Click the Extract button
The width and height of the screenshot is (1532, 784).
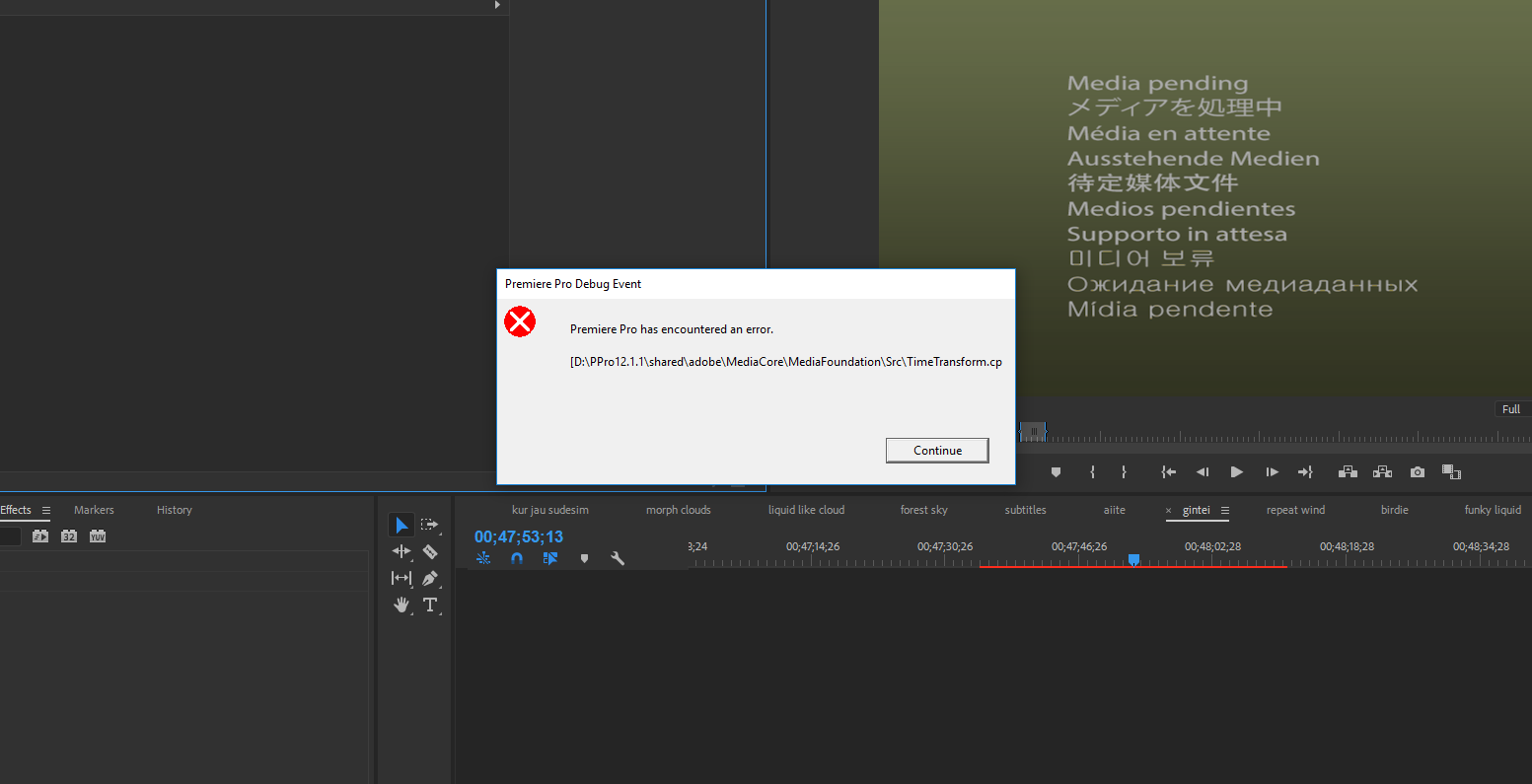pos(1382,472)
